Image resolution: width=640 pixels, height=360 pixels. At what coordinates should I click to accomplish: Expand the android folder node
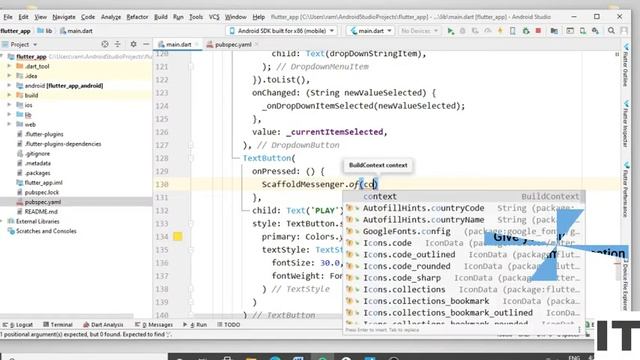click(x=9, y=86)
